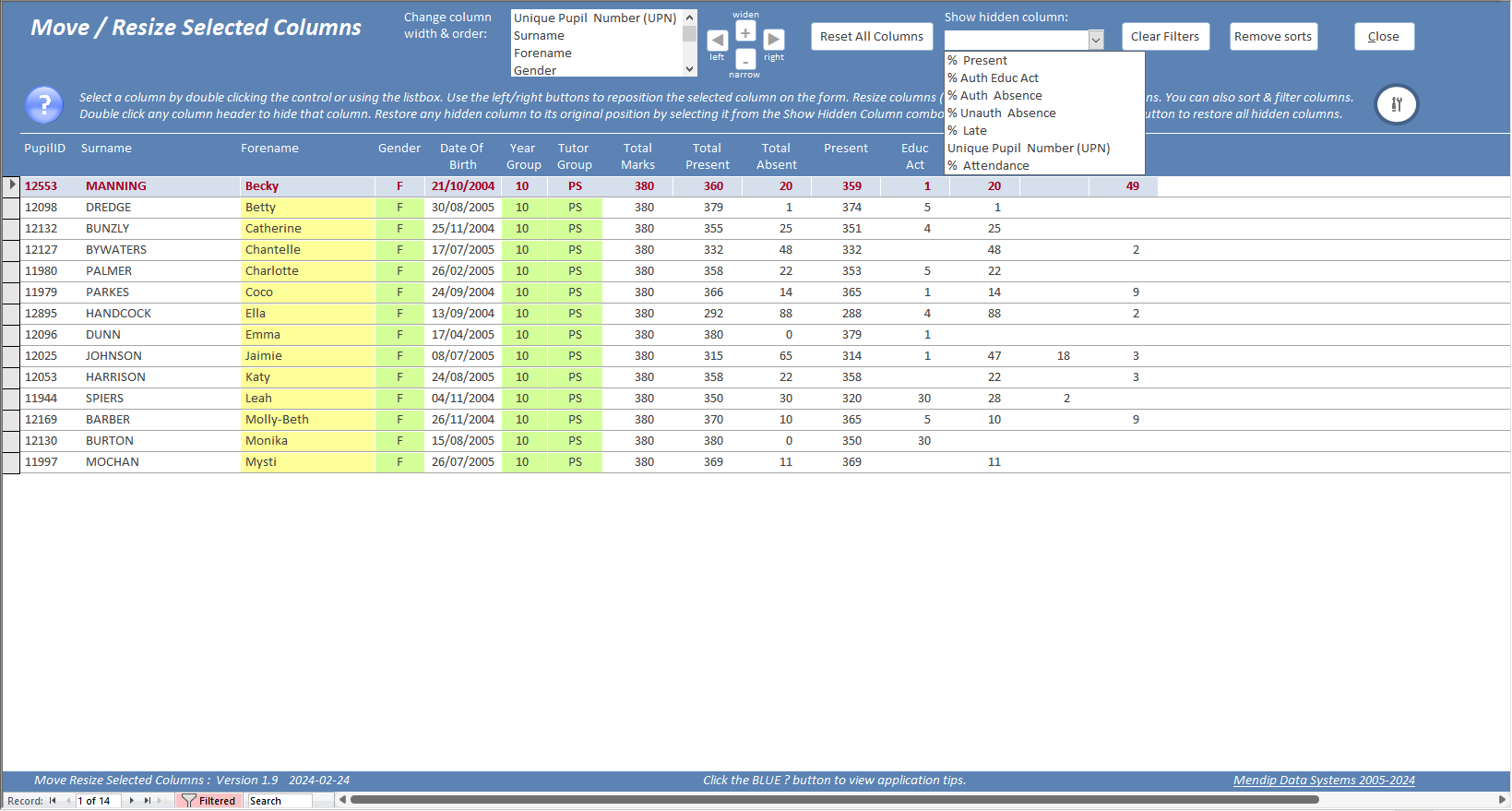Click the Date Of Birth column header
The width and height of the screenshot is (1512, 811).
pyautogui.click(x=462, y=157)
